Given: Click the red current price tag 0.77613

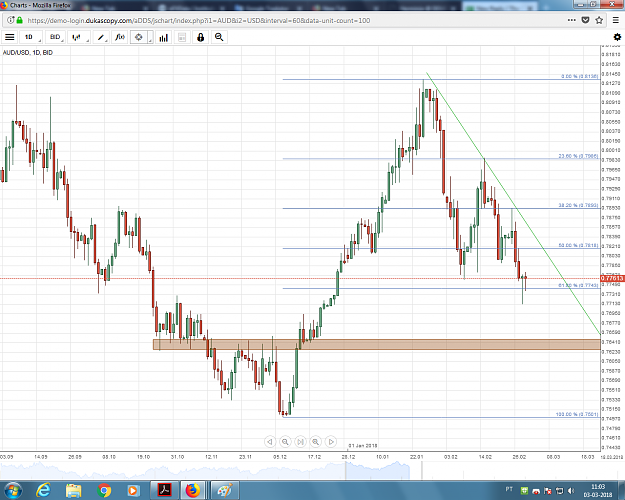Looking at the screenshot, I should [x=612, y=278].
